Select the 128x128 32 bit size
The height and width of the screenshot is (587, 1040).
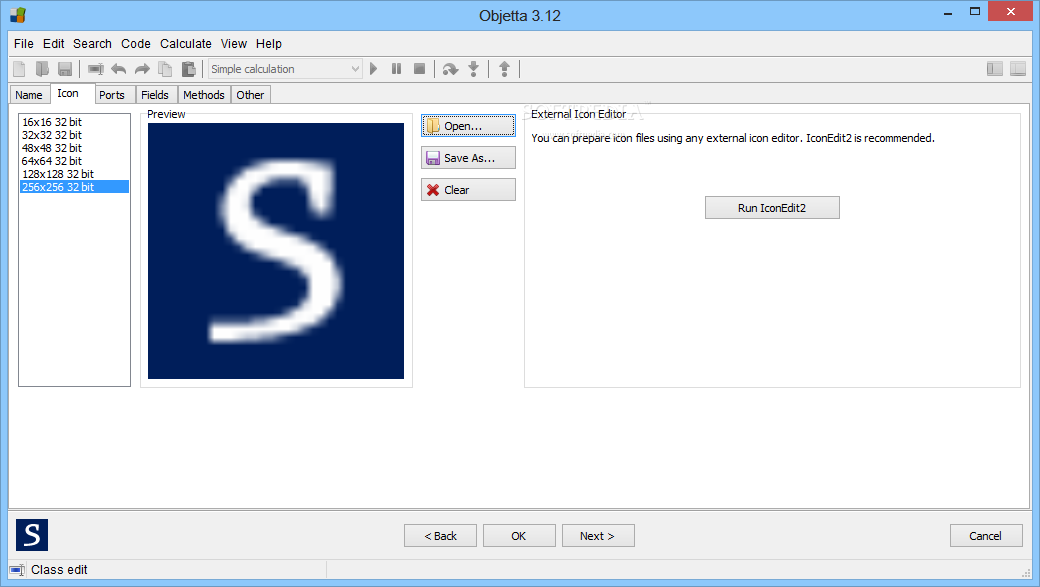[74, 174]
